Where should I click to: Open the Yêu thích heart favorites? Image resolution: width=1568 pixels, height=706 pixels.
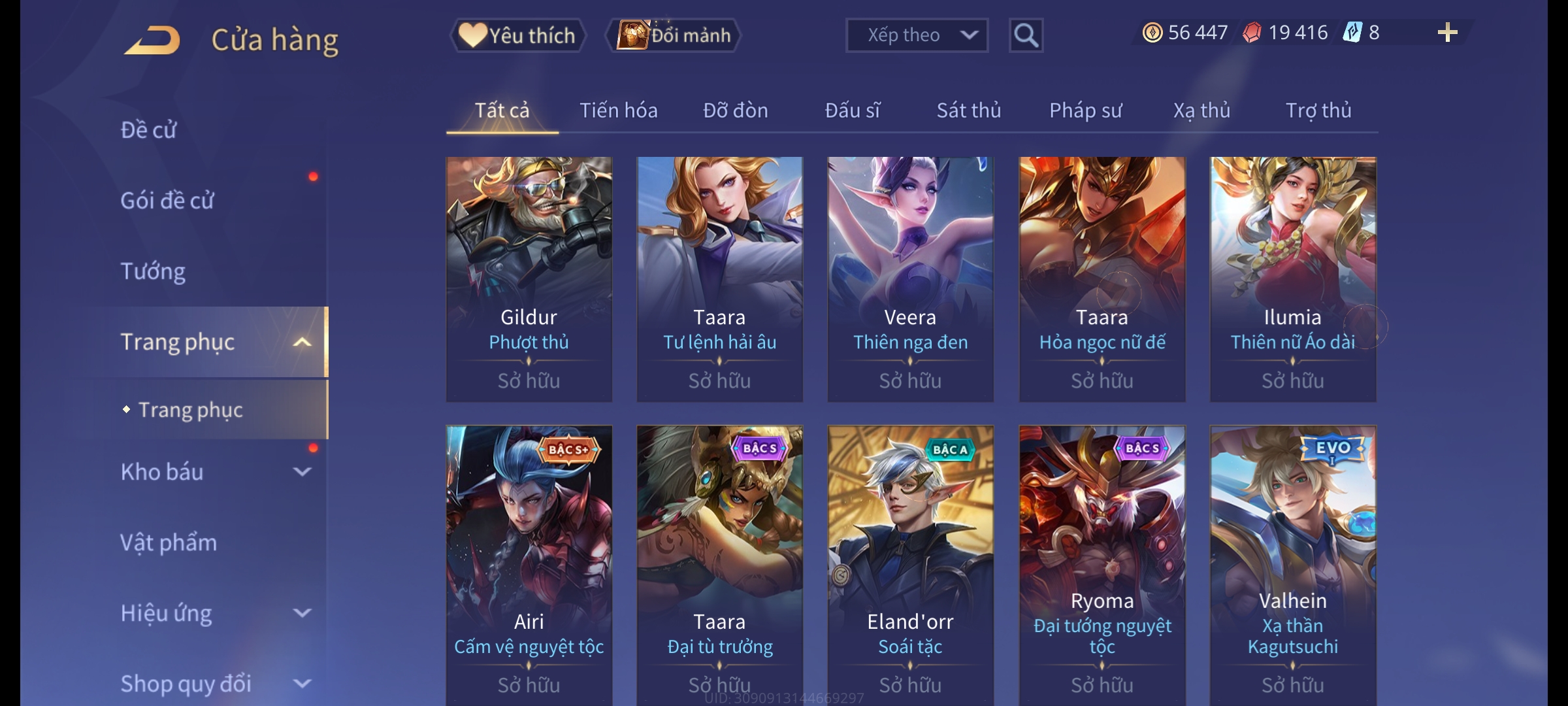(517, 35)
